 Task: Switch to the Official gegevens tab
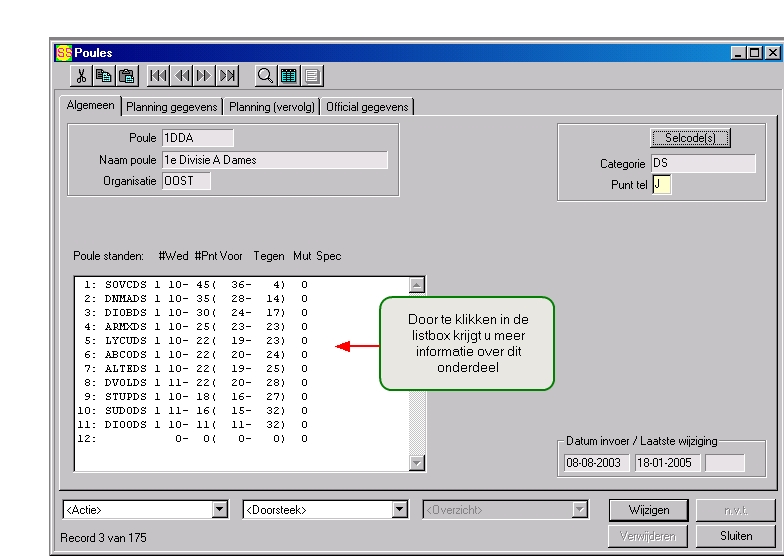click(x=368, y=106)
